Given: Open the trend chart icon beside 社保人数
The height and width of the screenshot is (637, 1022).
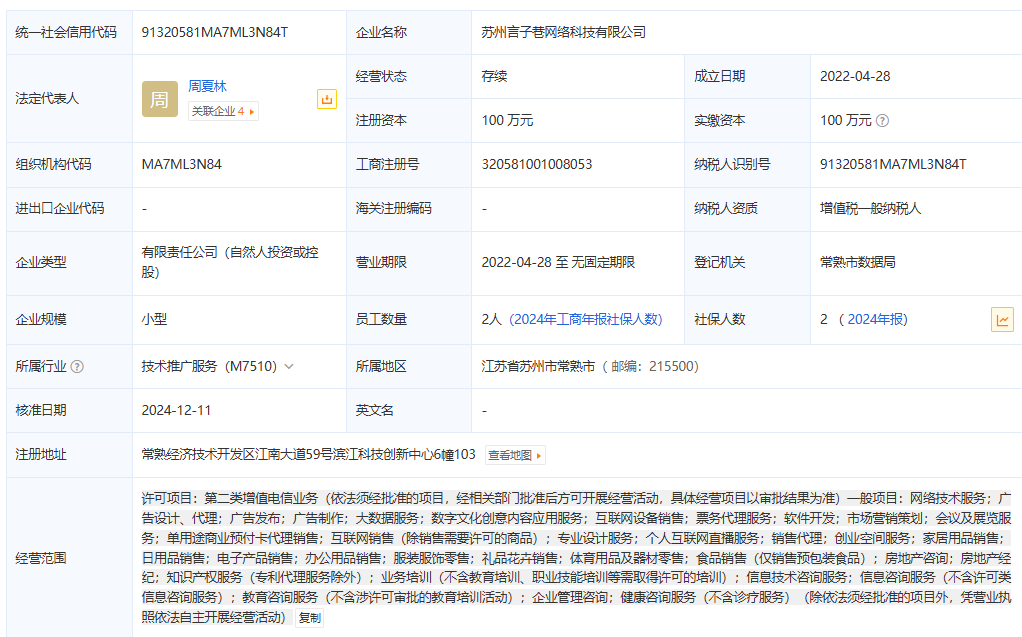Looking at the screenshot, I should pos(1002,320).
